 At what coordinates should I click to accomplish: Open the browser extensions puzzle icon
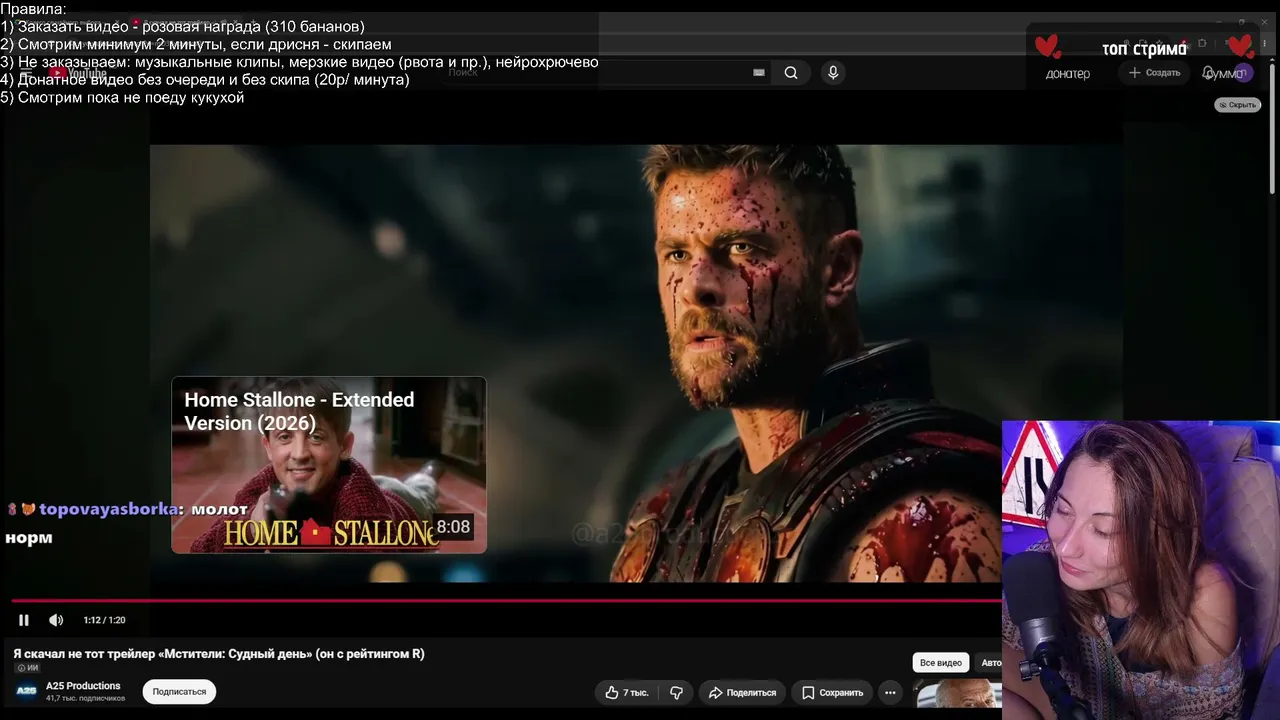tap(1202, 44)
